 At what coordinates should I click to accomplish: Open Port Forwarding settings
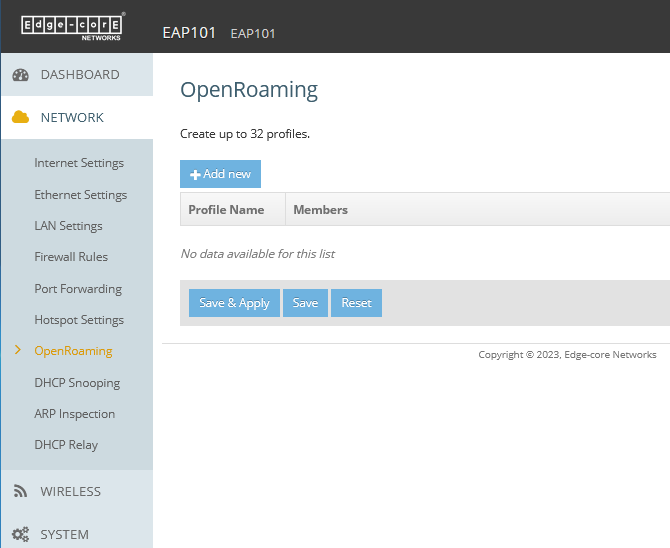pyautogui.click(x=78, y=289)
